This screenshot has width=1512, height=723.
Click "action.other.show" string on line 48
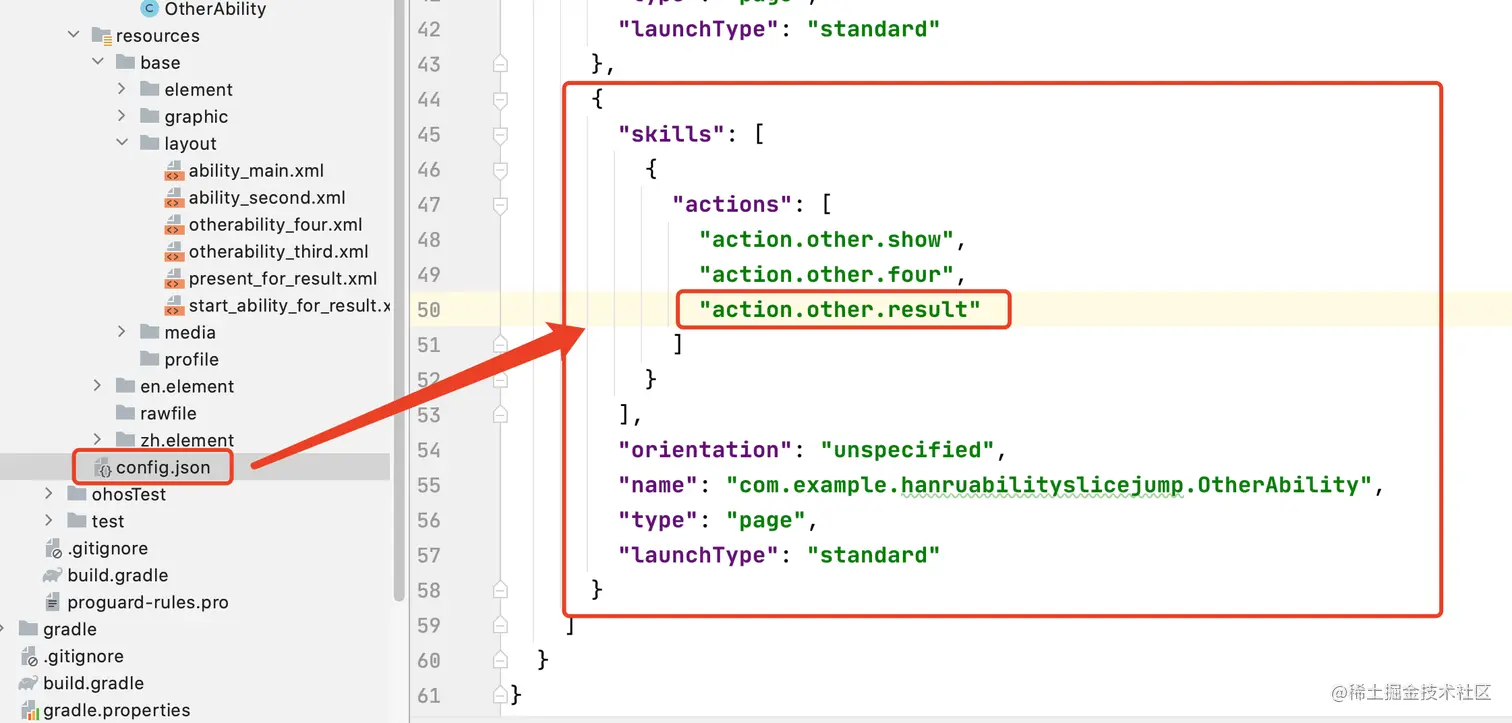(826, 239)
